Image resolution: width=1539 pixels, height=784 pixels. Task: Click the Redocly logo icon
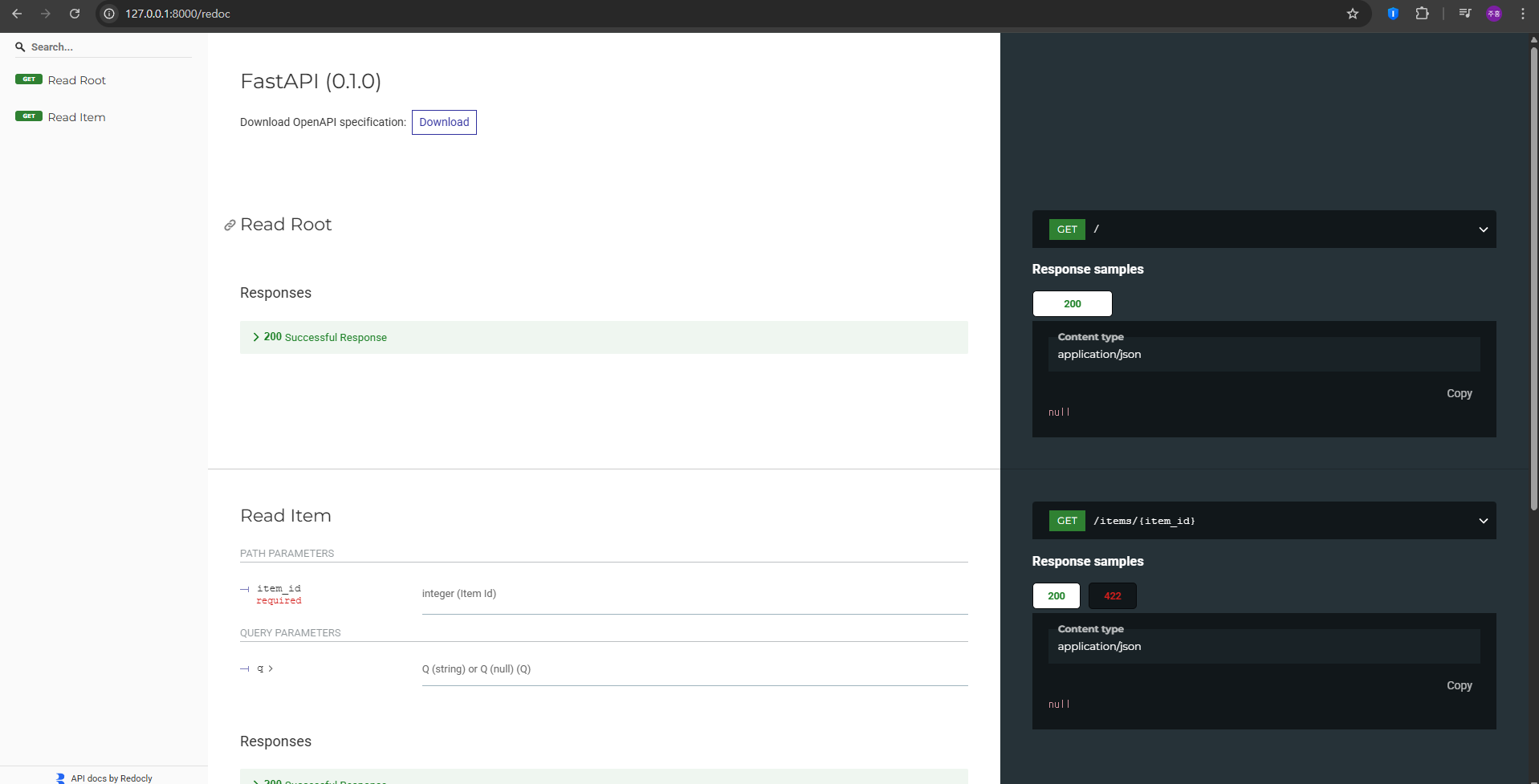(60, 778)
